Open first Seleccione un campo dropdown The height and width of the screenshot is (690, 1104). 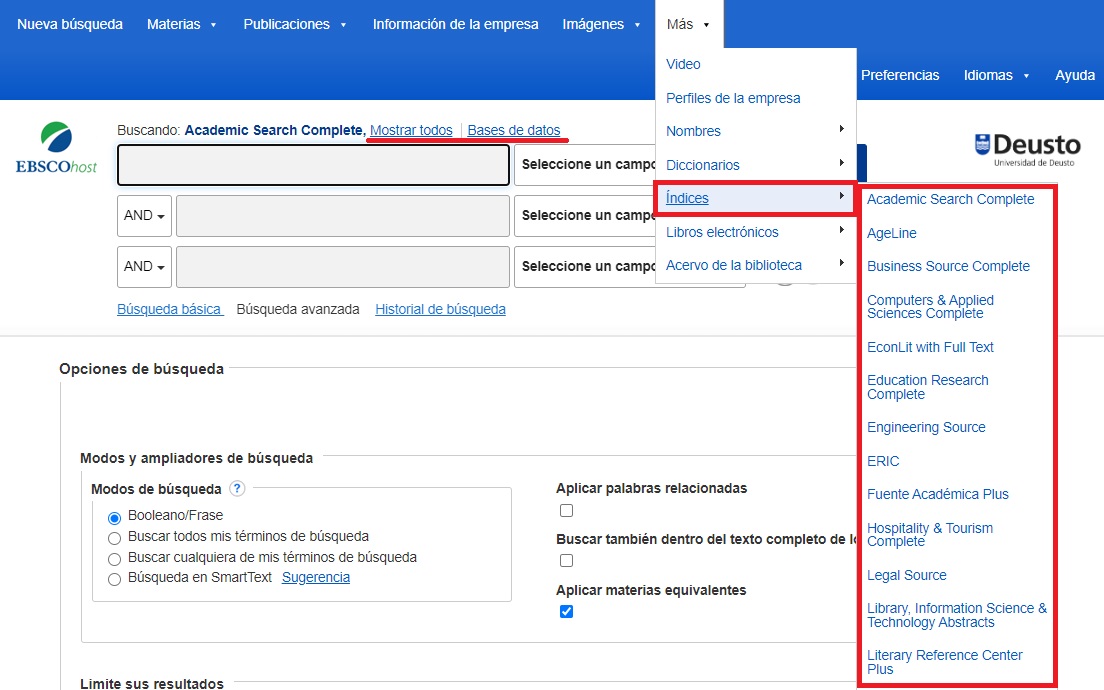[x=586, y=165]
